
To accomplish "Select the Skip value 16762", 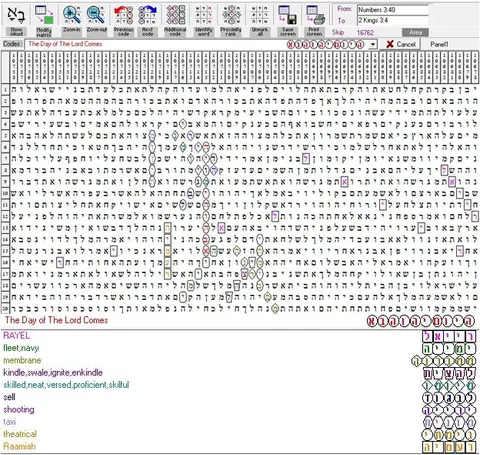I will 365,32.
